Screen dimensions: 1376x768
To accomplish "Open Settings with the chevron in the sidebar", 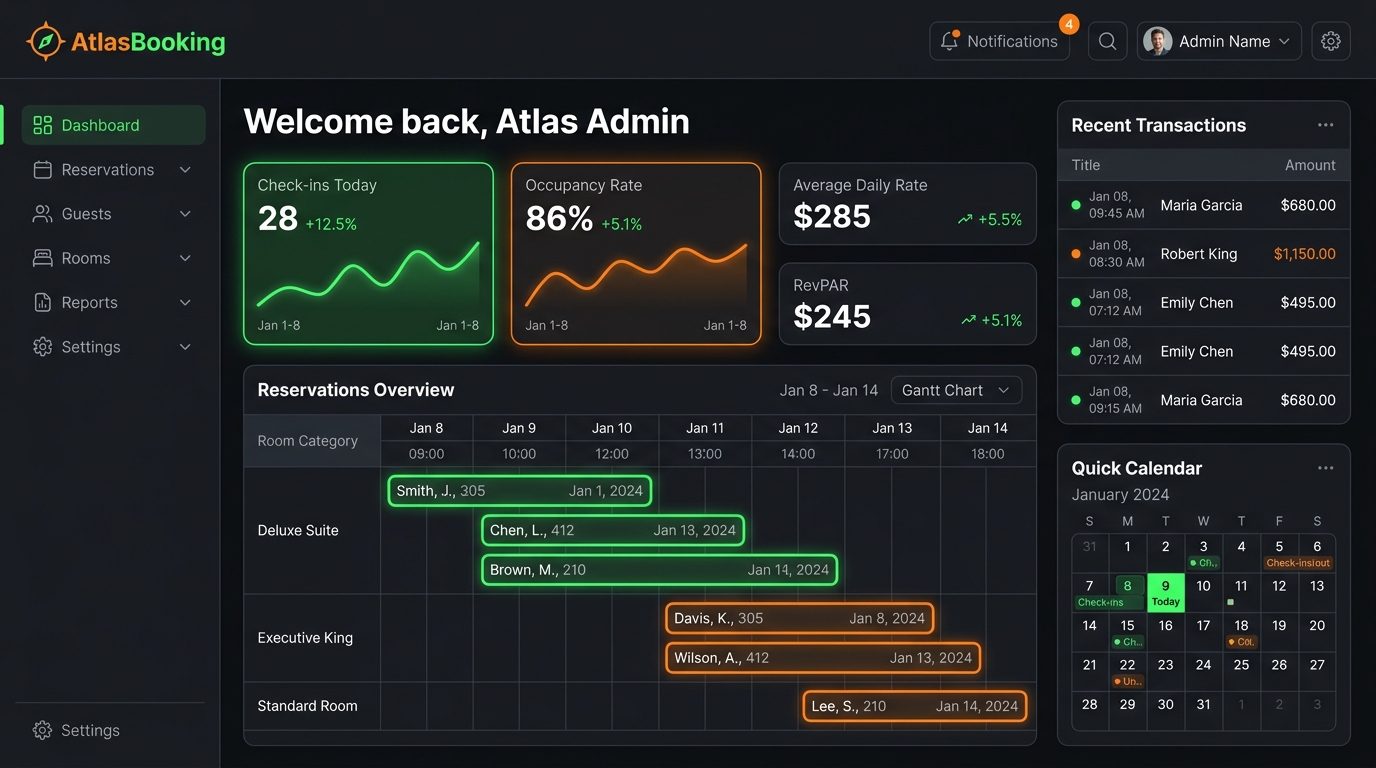I will coord(113,347).
